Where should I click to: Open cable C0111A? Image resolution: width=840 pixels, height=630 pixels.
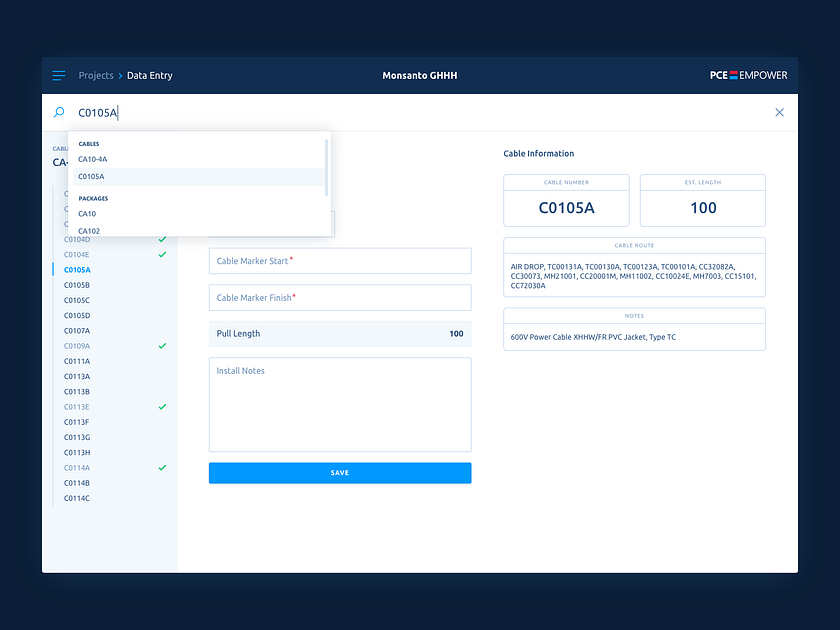coord(77,362)
